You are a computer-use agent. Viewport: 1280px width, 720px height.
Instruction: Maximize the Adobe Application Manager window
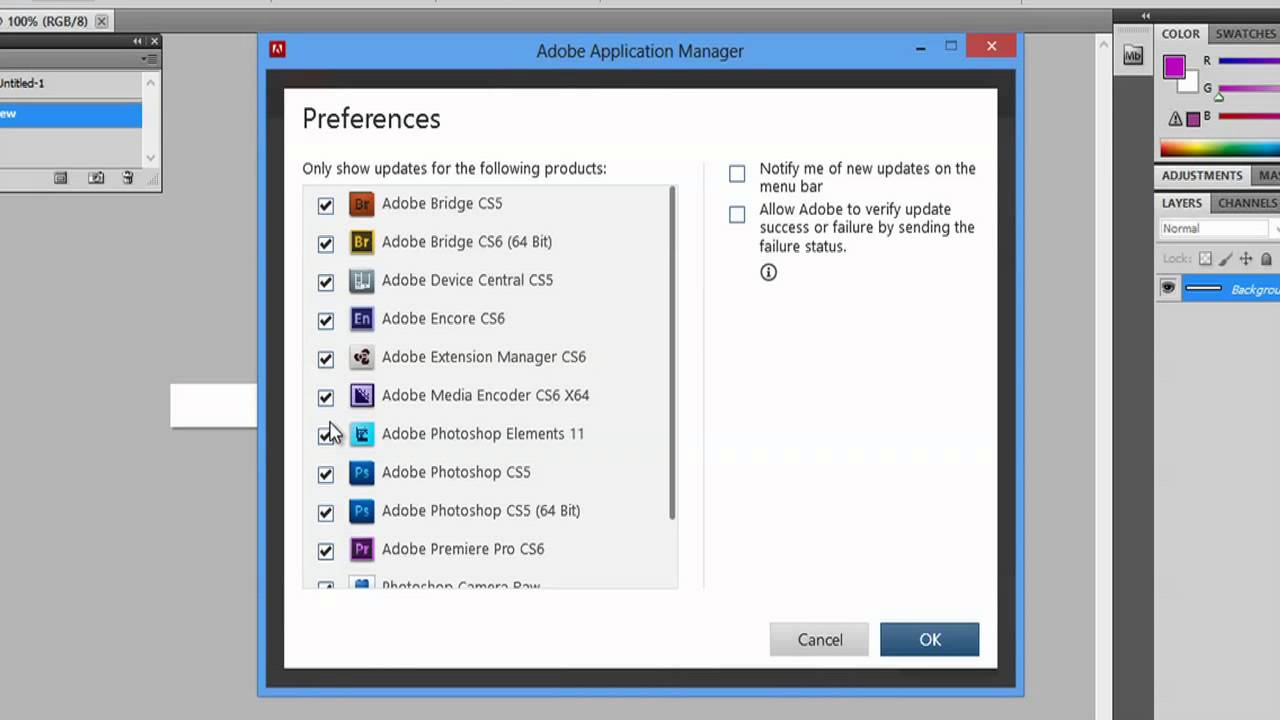[x=951, y=46]
